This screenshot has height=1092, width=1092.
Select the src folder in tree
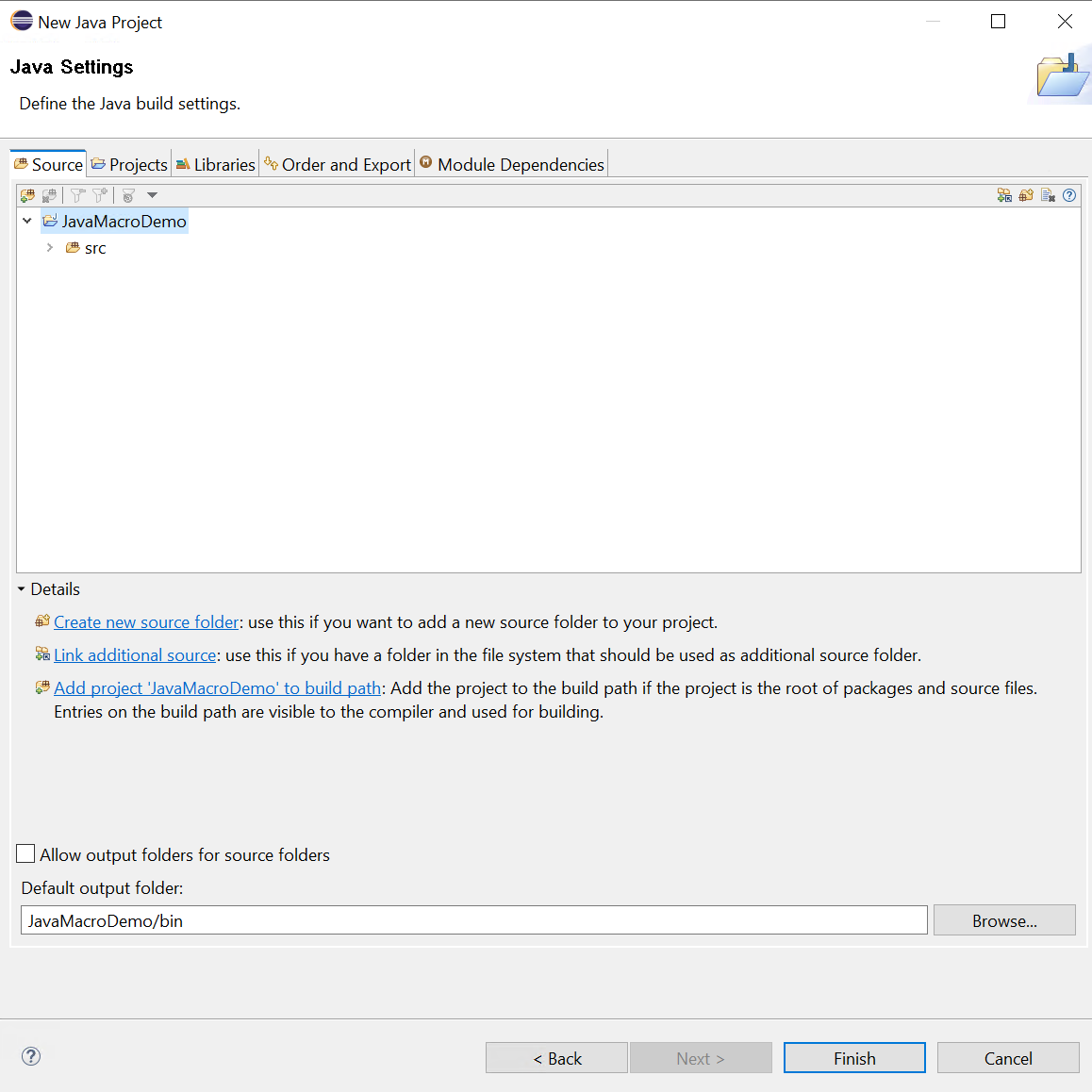[x=87, y=248]
